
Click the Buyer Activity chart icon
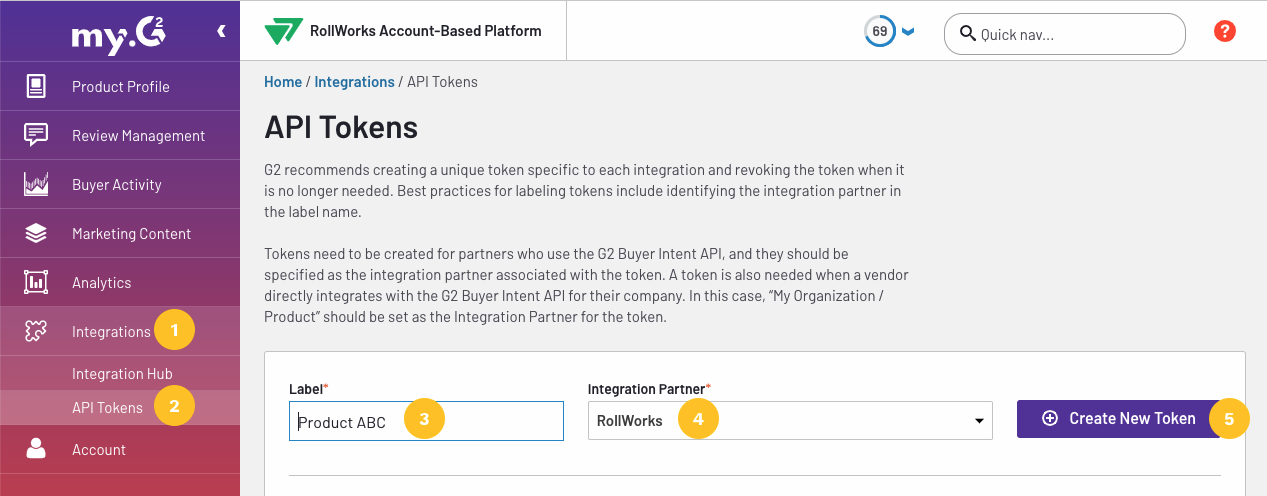pyautogui.click(x=36, y=184)
